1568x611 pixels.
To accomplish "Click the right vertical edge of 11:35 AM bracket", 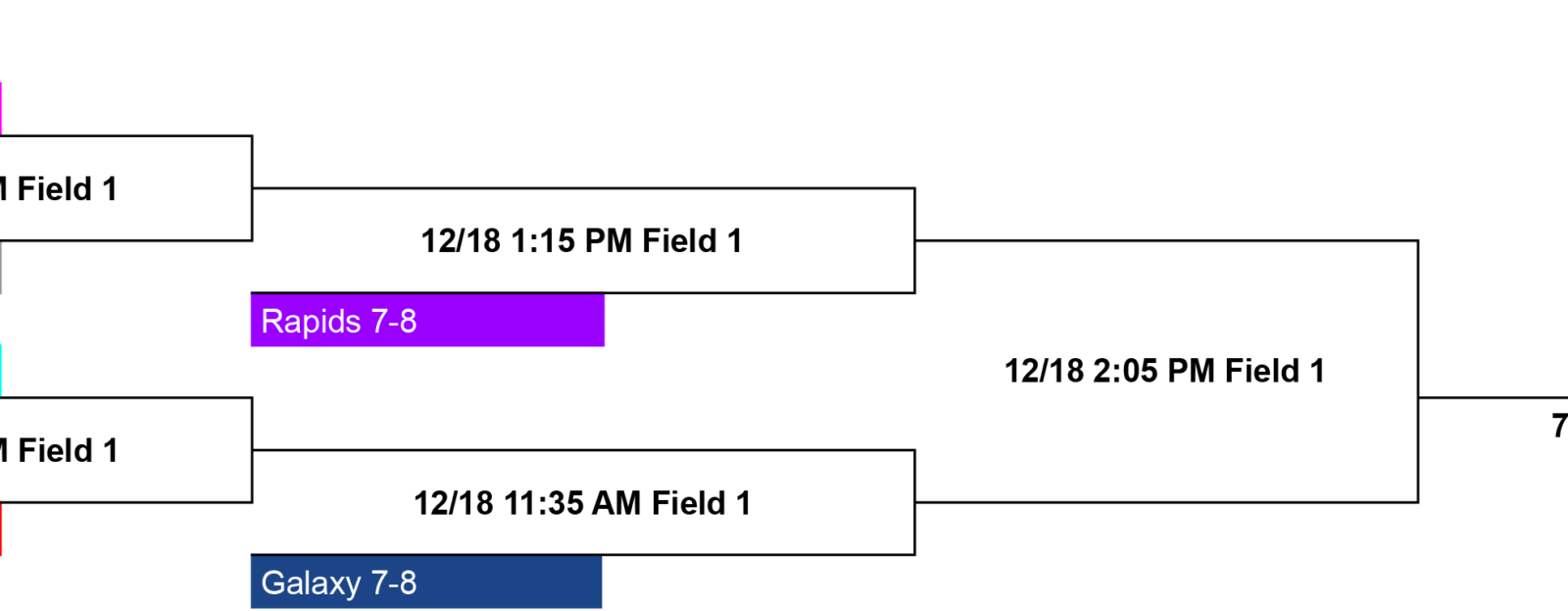I will point(914,502).
